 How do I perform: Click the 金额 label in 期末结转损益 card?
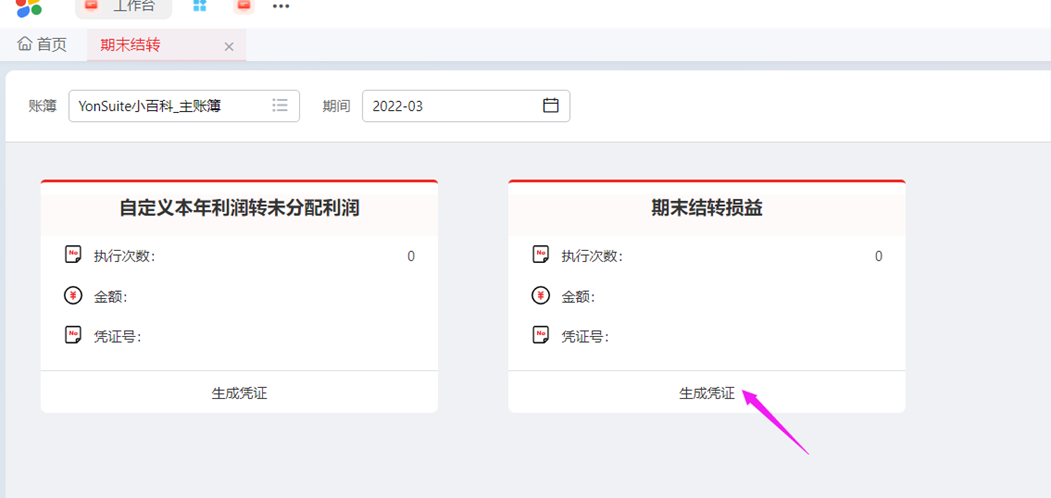578,297
